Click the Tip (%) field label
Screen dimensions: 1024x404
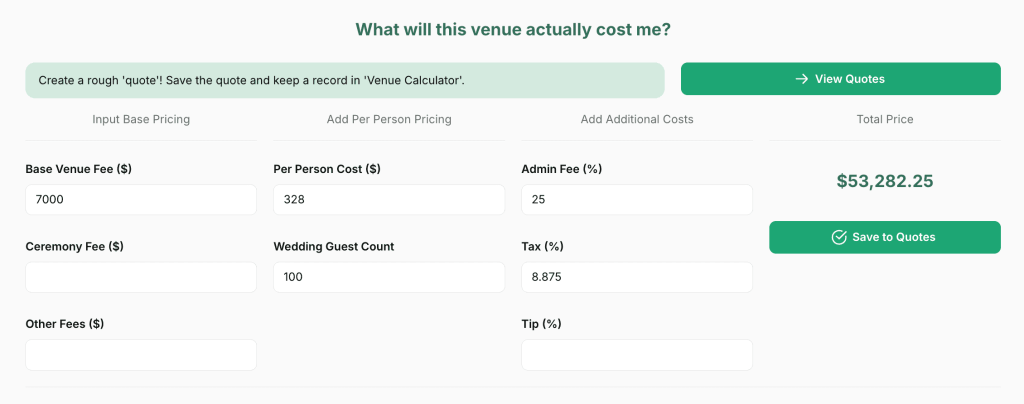(x=541, y=324)
